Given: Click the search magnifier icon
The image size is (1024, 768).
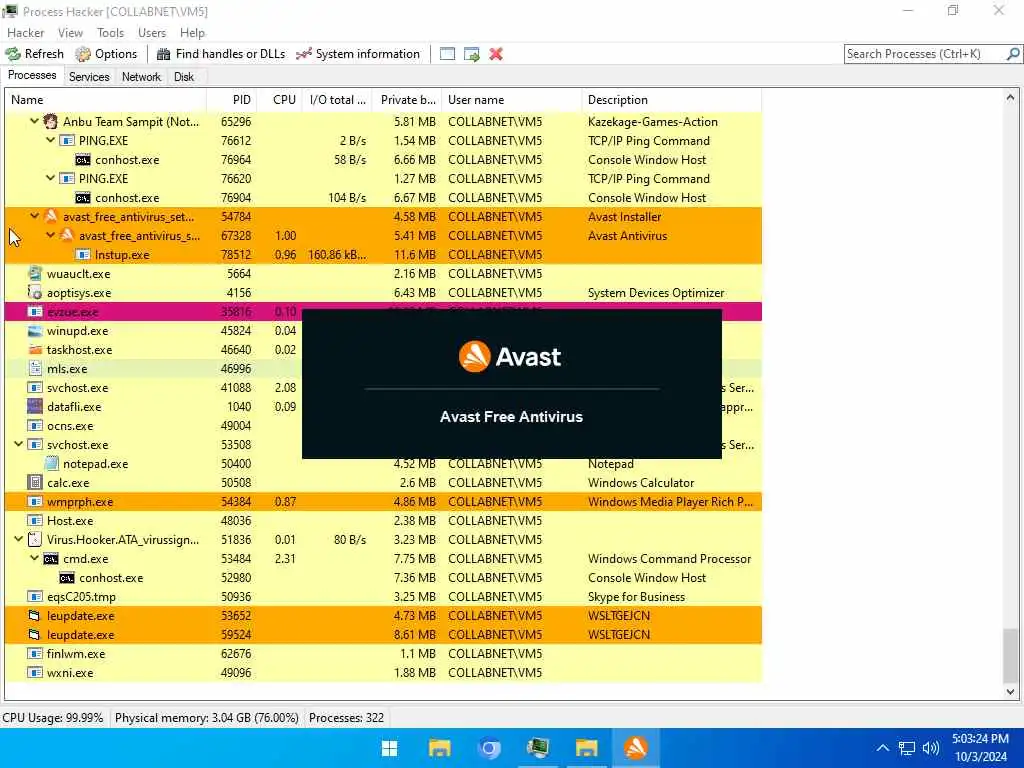Looking at the screenshot, I should click(x=1013, y=54).
